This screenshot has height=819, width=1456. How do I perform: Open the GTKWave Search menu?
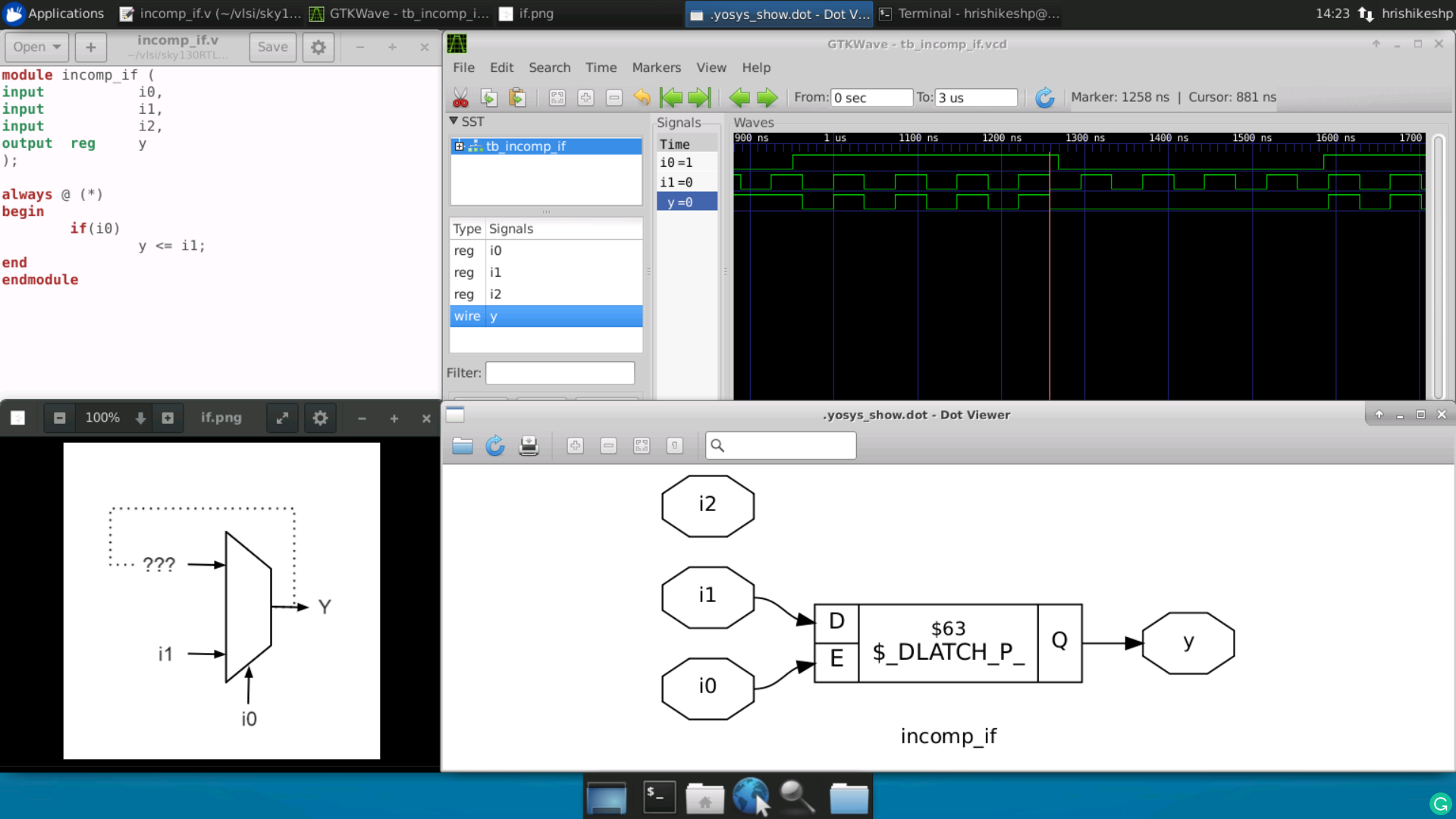[550, 67]
